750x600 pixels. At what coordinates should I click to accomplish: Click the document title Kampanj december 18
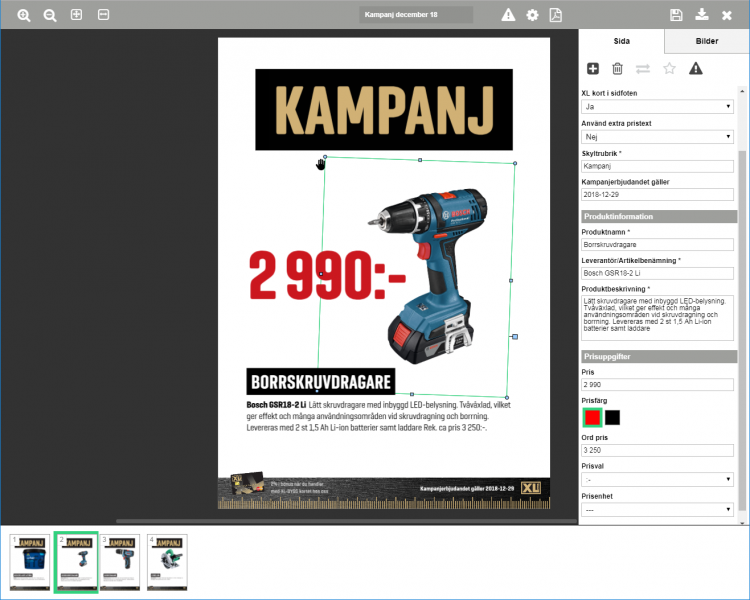pyautogui.click(x=416, y=15)
